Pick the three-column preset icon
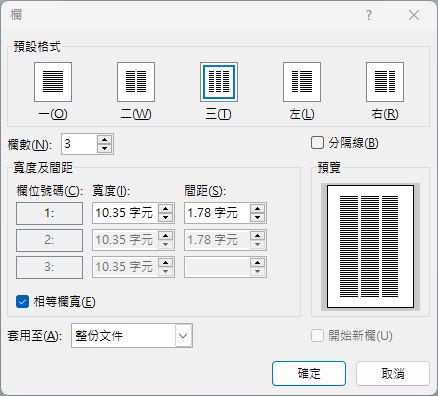This screenshot has height=396, width=438. tap(219, 82)
